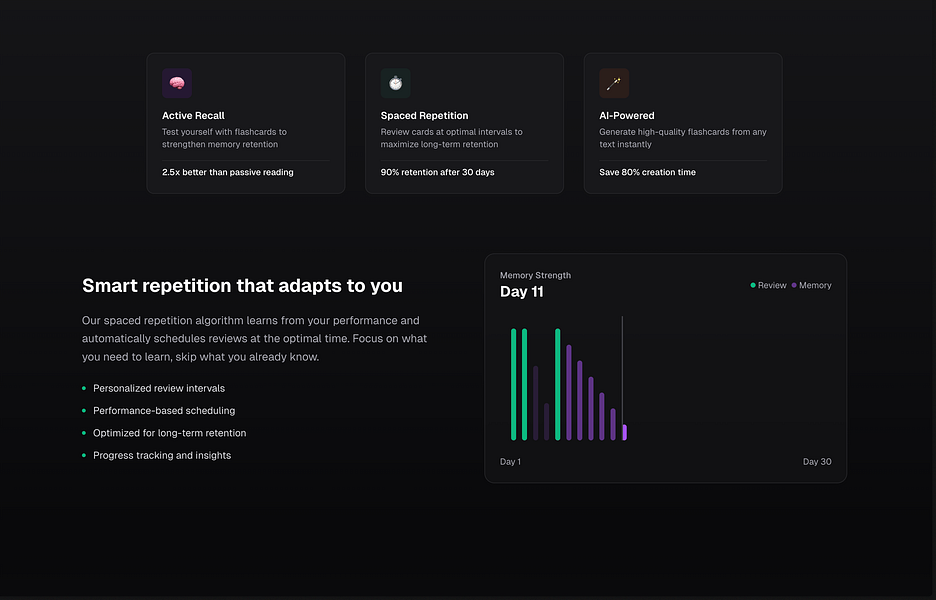Click the 'Day 1' axis label
This screenshot has width=936, height=600.
click(510, 461)
